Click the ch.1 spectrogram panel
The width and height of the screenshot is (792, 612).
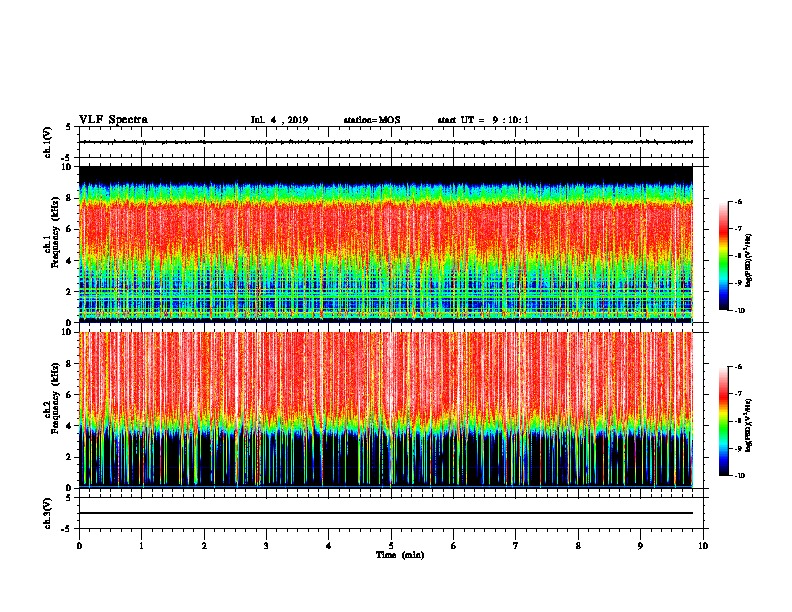click(386, 244)
